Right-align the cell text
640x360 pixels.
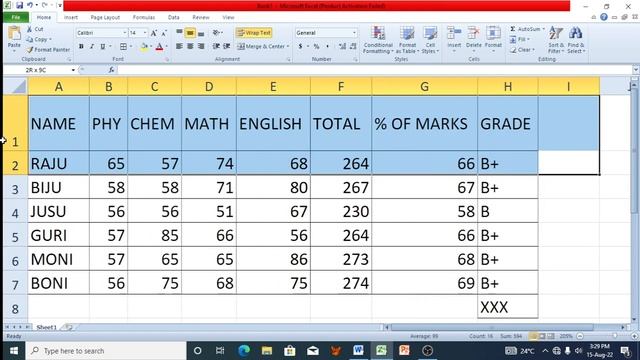pyautogui.click(x=201, y=47)
